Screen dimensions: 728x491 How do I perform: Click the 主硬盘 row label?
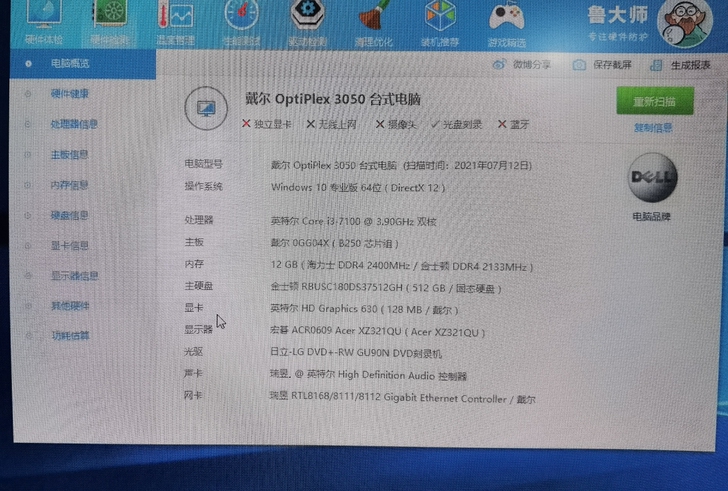pos(199,285)
